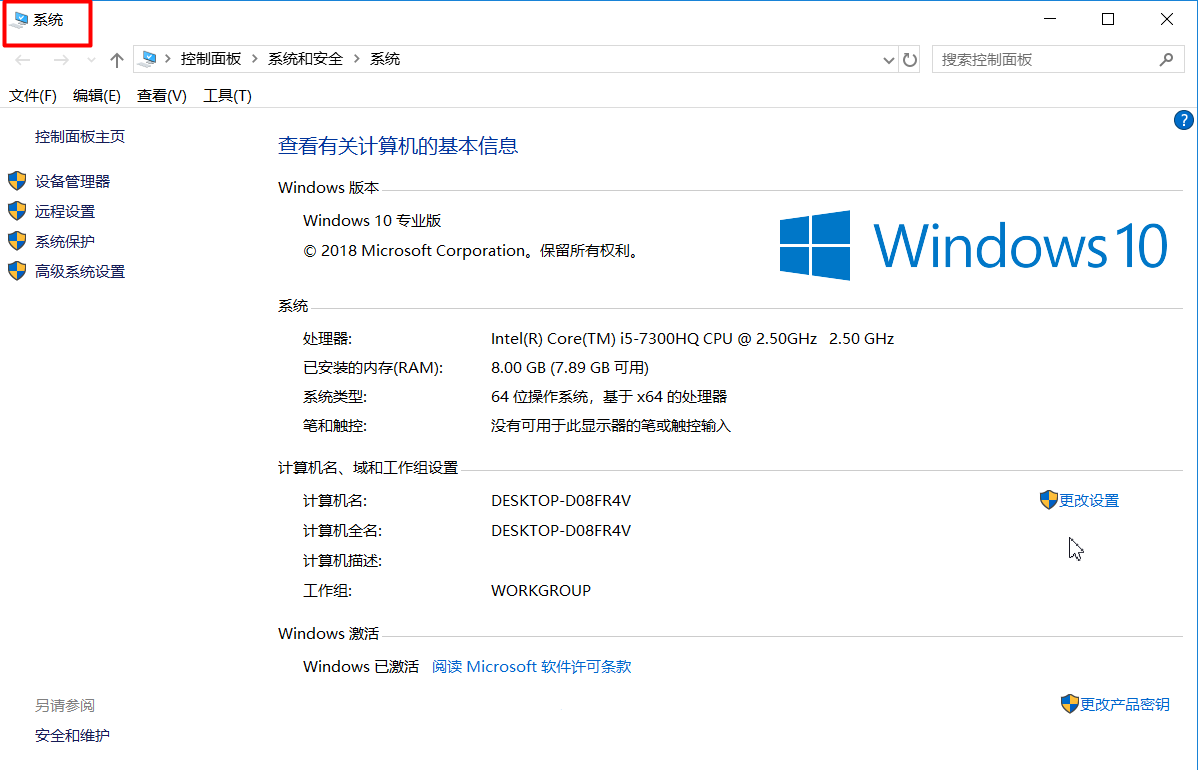Screen dimensions: 1198x770
Task: Click shield icon beside 远程设置
Action: tap(17, 211)
